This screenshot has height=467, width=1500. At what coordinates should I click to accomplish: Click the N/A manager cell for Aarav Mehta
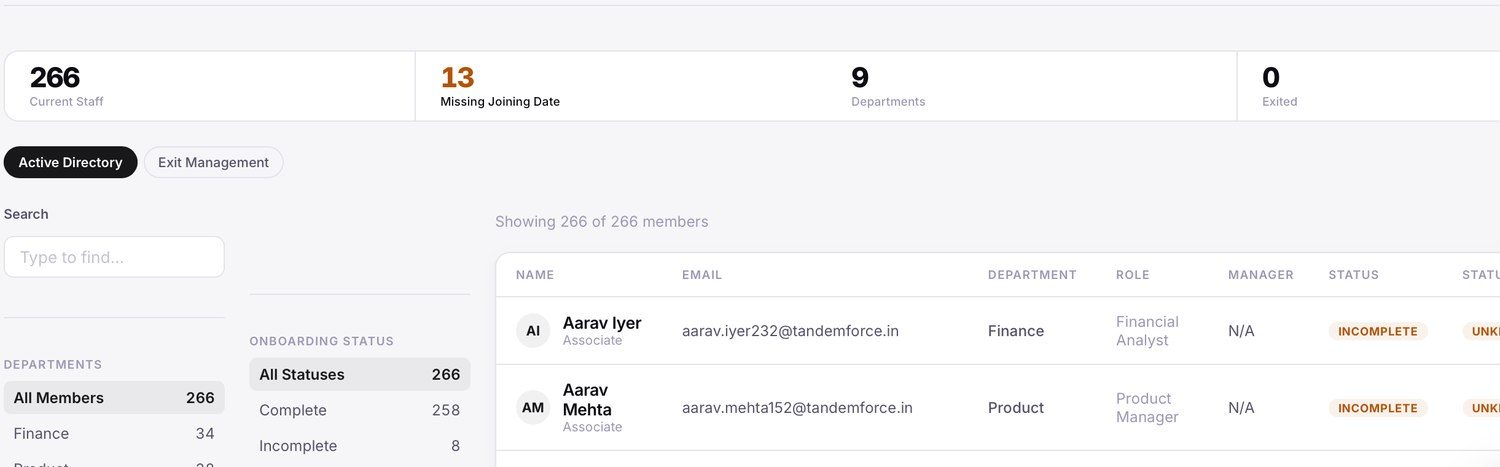(x=1241, y=408)
